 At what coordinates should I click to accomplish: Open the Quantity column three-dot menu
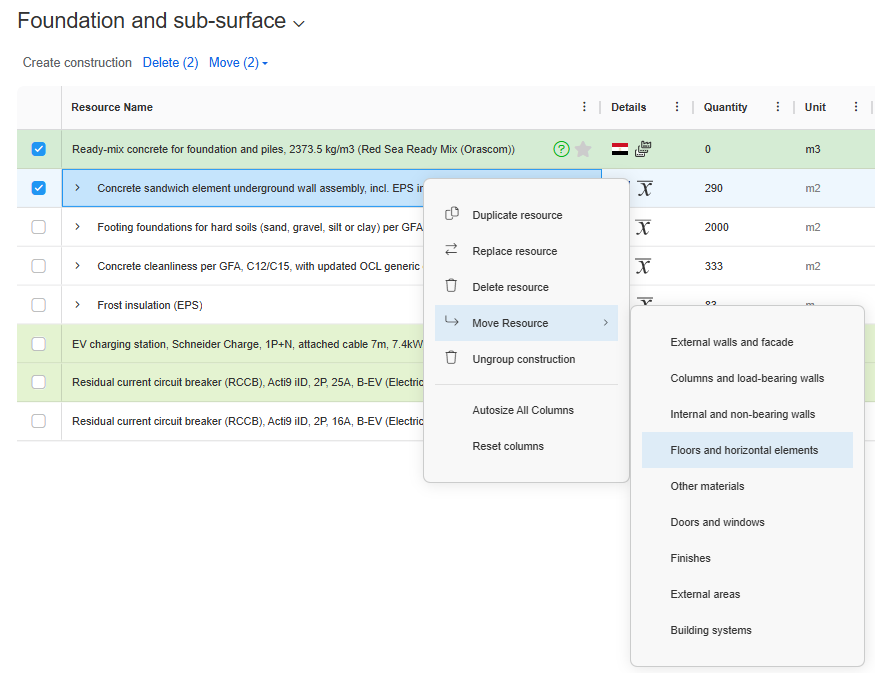coord(778,107)
